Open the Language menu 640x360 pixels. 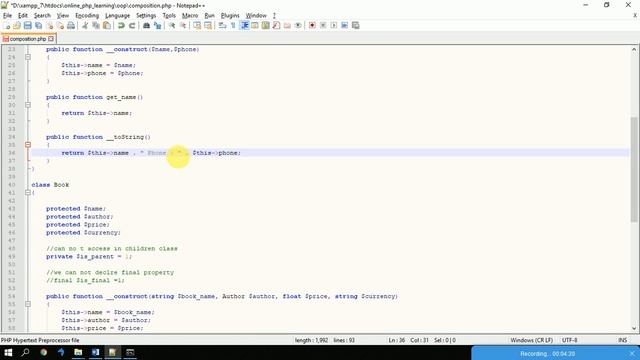tap(117, 16)
